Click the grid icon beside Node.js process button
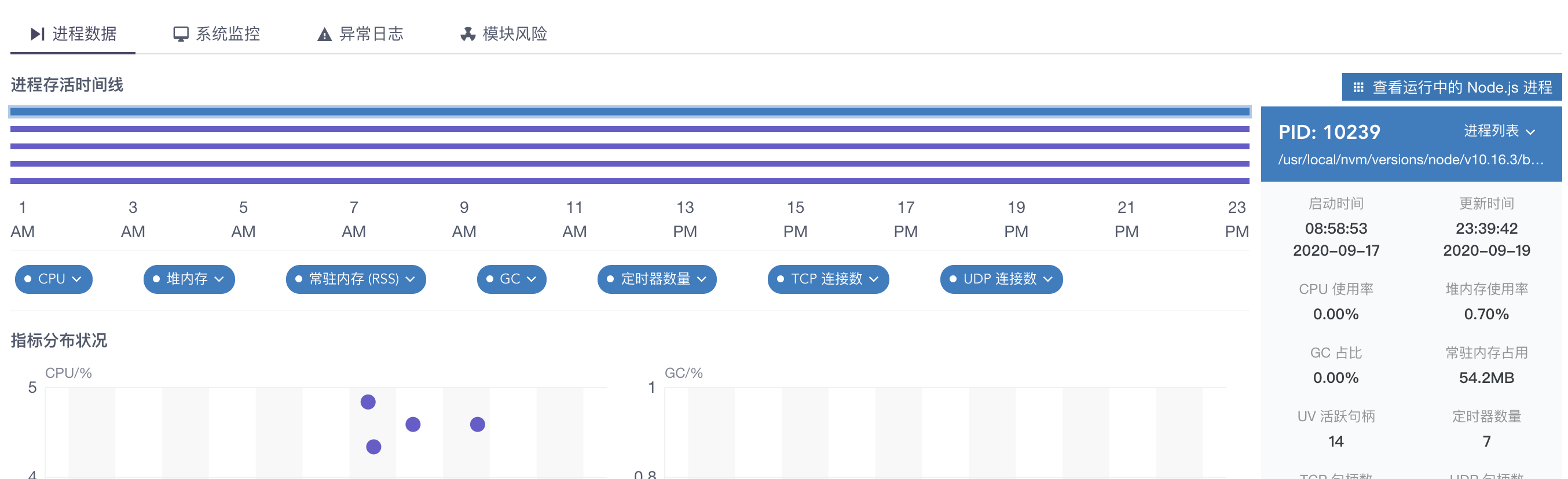 (x=1358, y=87)
